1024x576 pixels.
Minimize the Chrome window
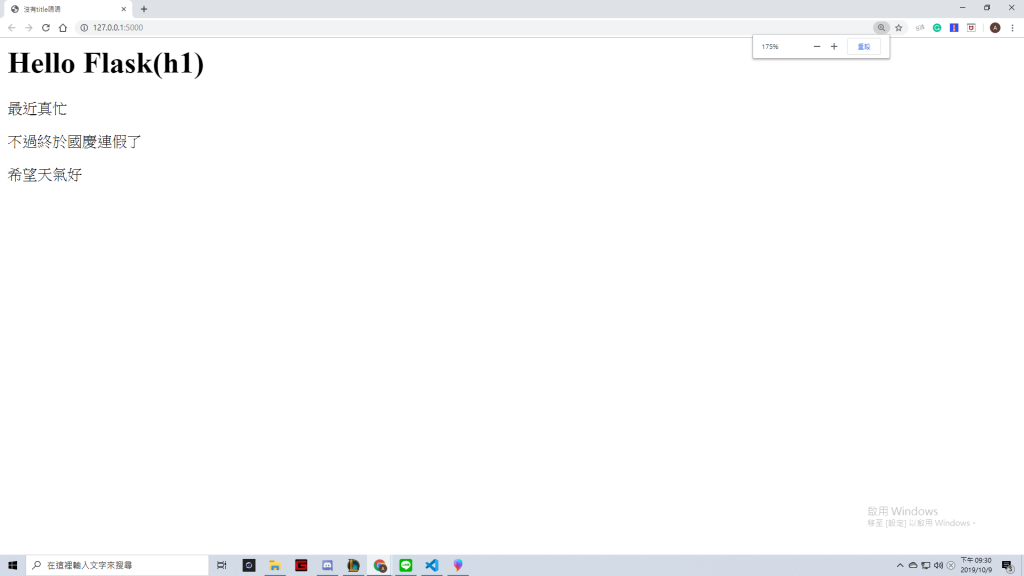[963, 8]
